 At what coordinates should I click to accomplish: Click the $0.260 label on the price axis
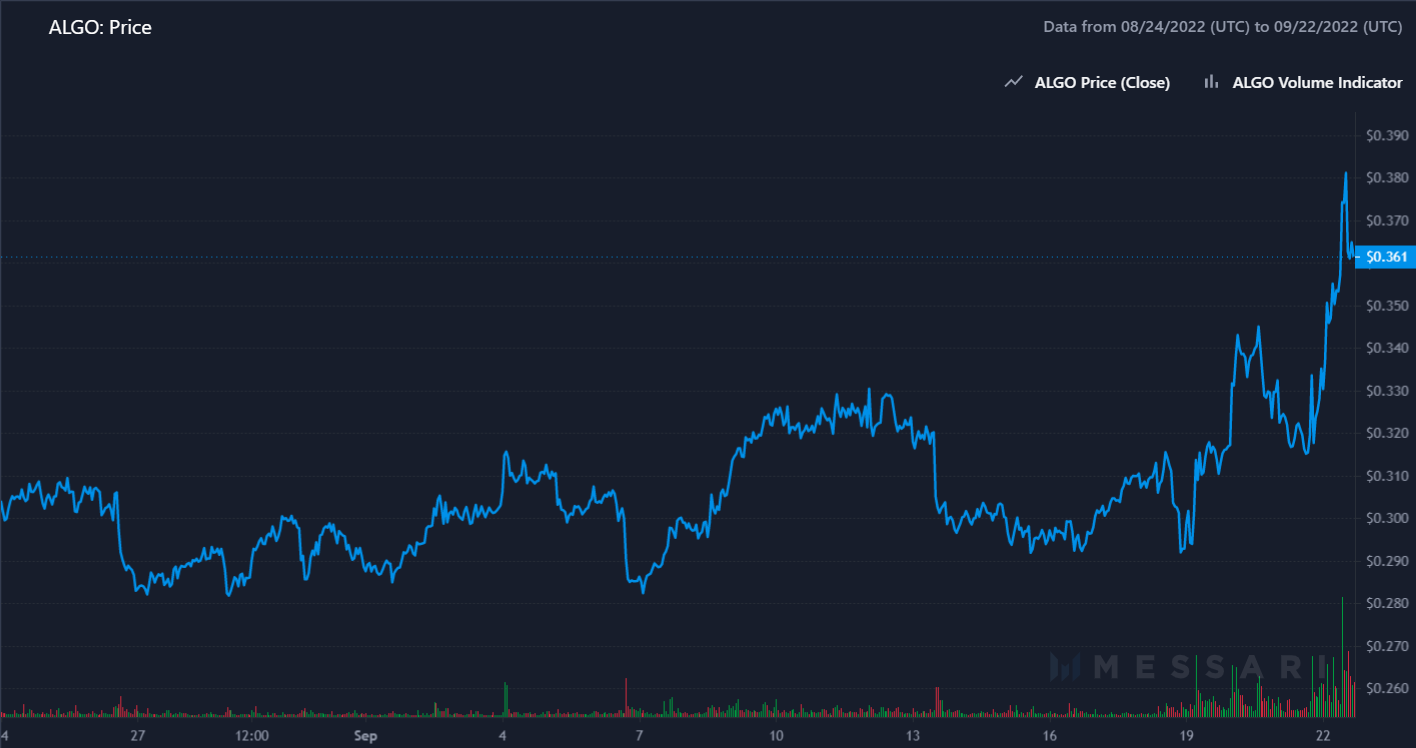pyautogui.click(x=1386, y=689)
